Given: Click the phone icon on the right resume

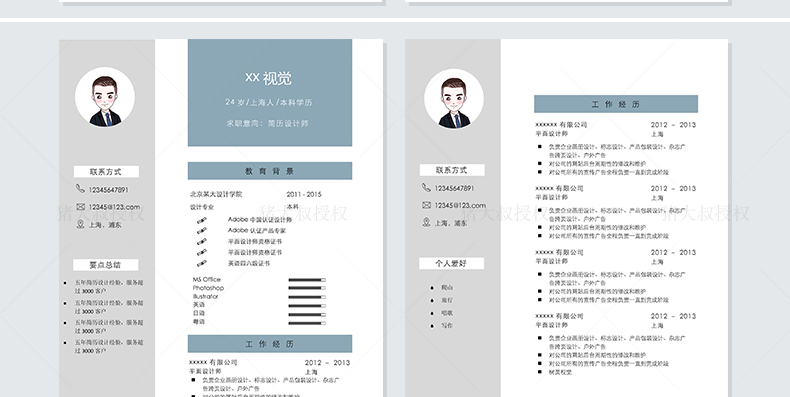Looking at the screenshot, I should coord(426,187).
